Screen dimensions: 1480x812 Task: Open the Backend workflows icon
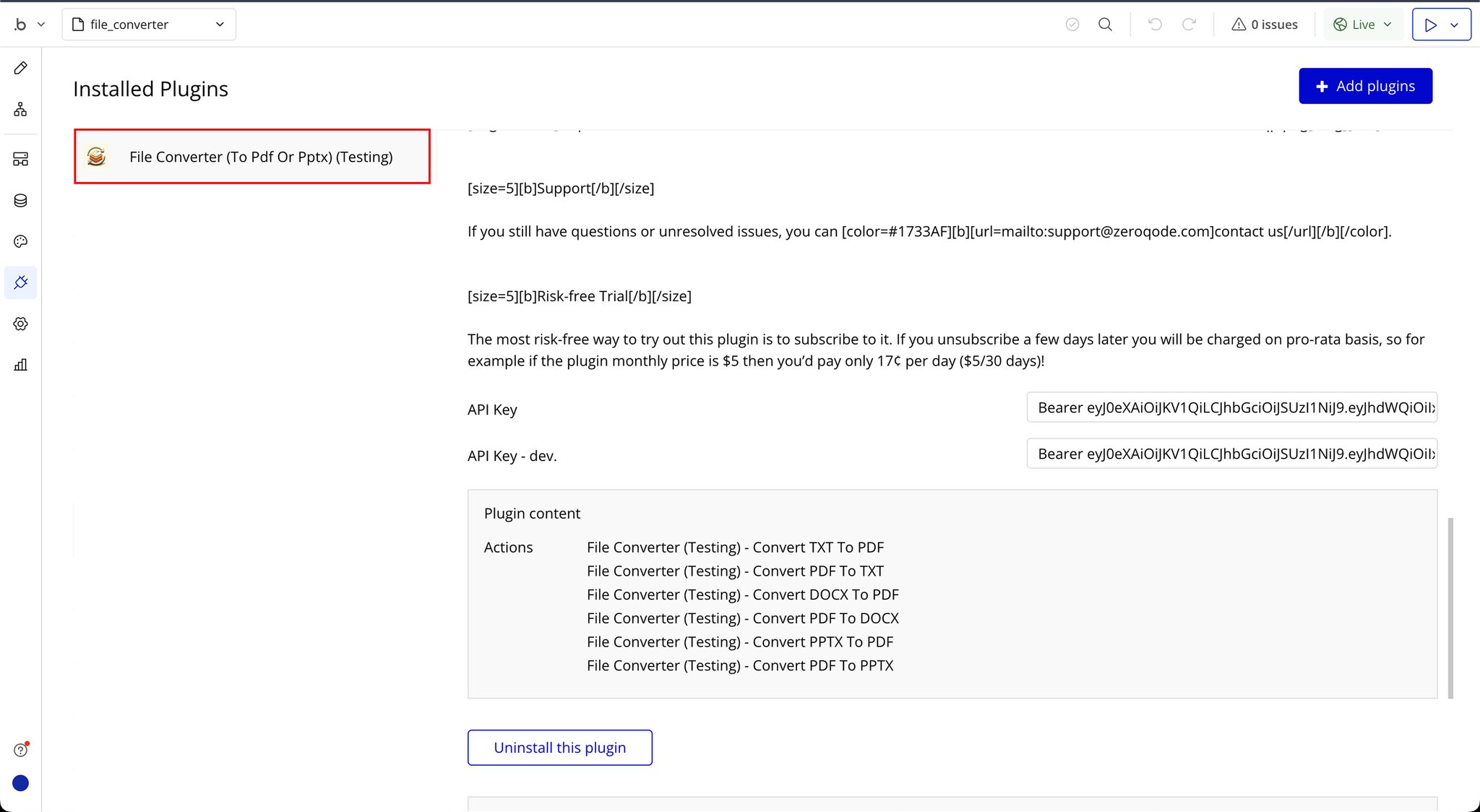click(x=20, y=159)
